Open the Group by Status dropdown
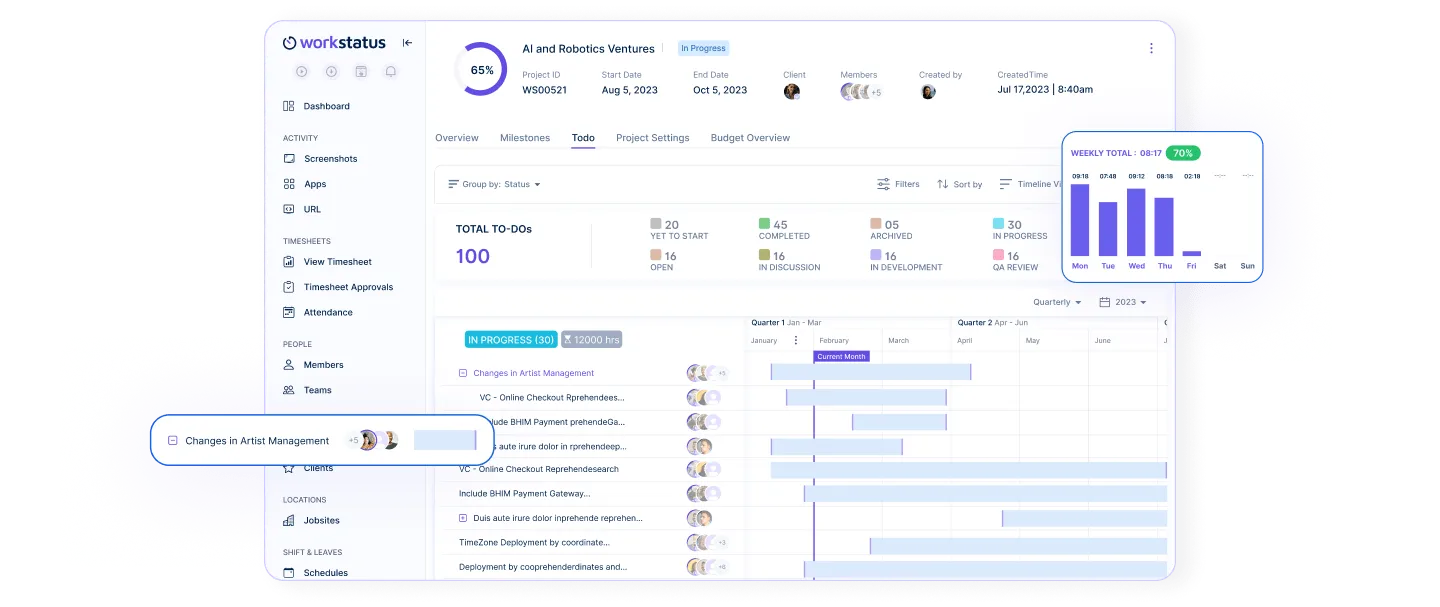 tap(494, 184)
